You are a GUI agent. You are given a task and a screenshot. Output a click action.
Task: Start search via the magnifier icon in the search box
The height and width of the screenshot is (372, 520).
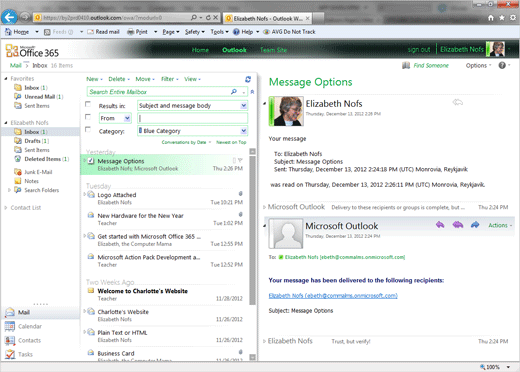tap(234, 92)
